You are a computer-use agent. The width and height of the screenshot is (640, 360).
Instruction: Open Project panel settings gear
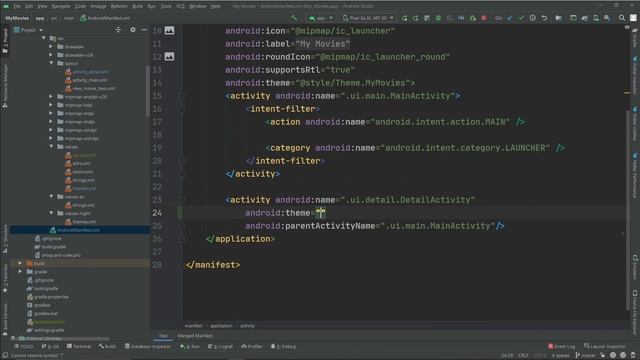tap(133, 30)
